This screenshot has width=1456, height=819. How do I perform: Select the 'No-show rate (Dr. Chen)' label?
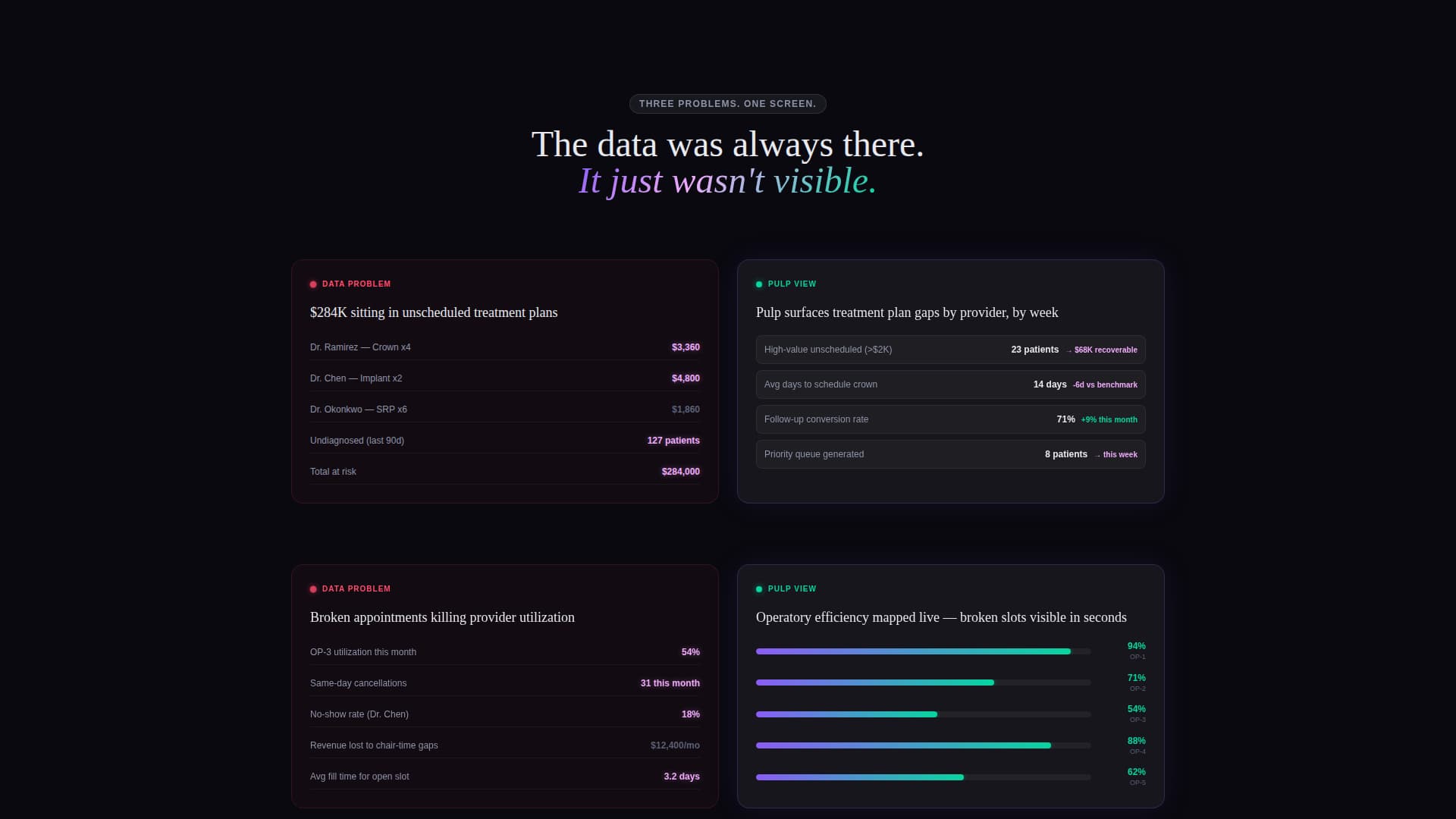(x=359, y=714)
